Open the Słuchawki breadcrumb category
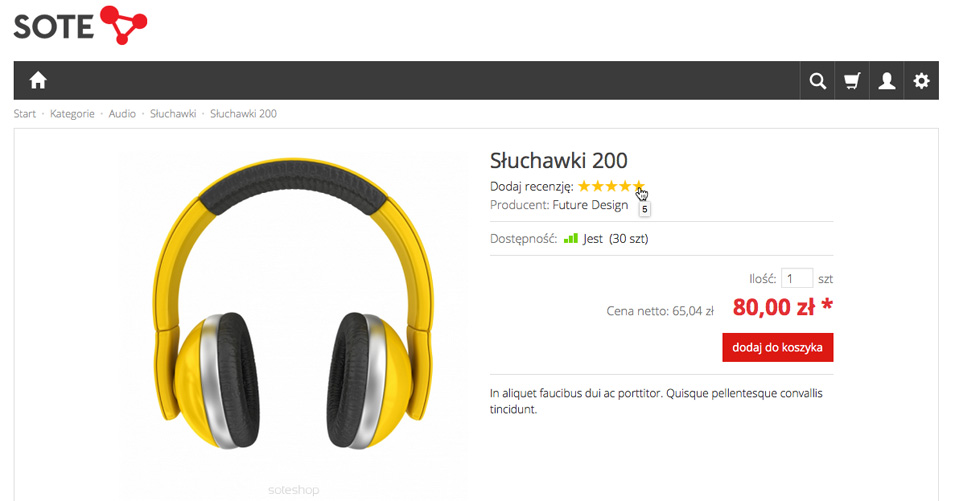955x501 pixels. click(x=173, y=114)
